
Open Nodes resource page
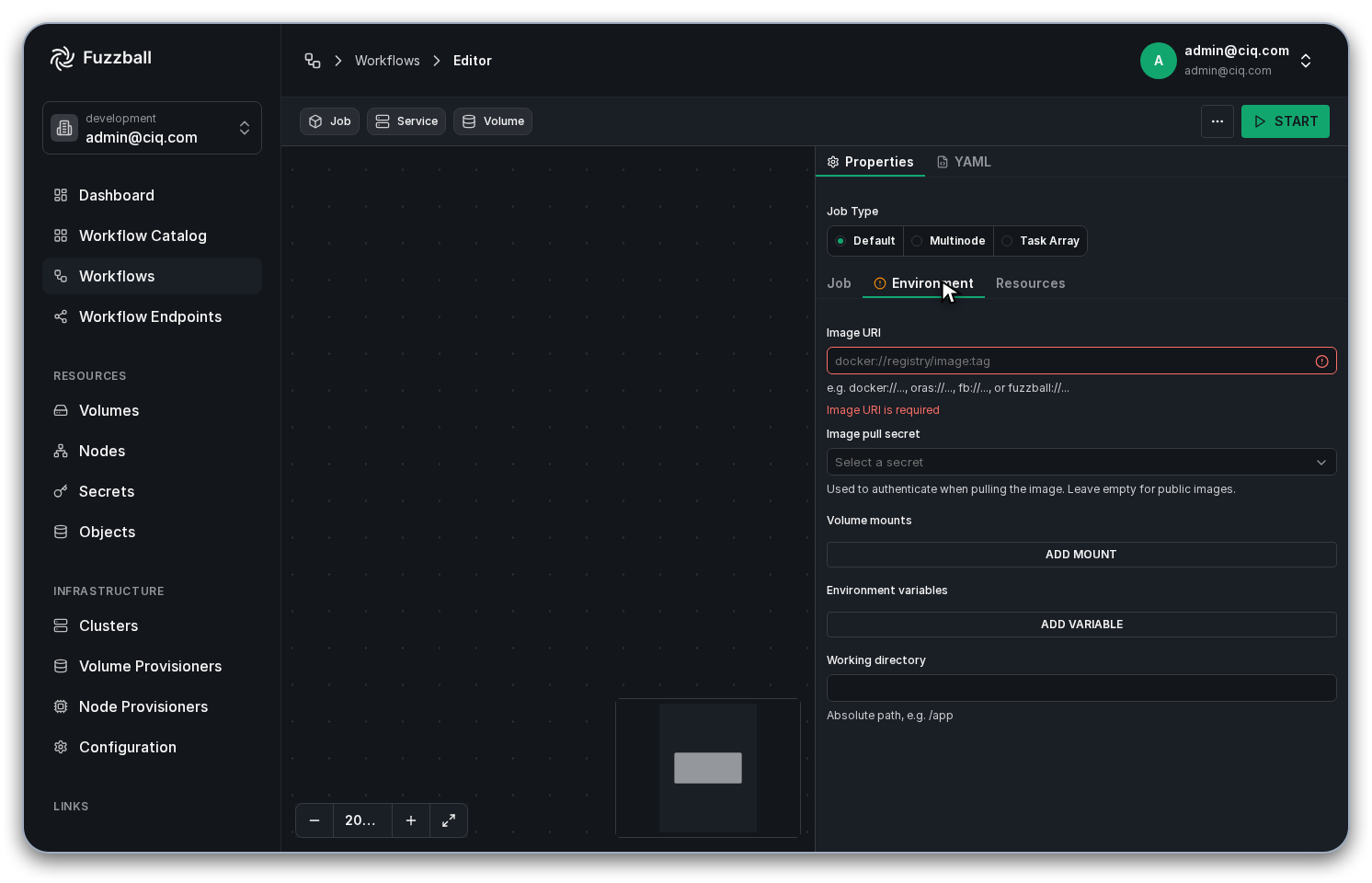152,451
